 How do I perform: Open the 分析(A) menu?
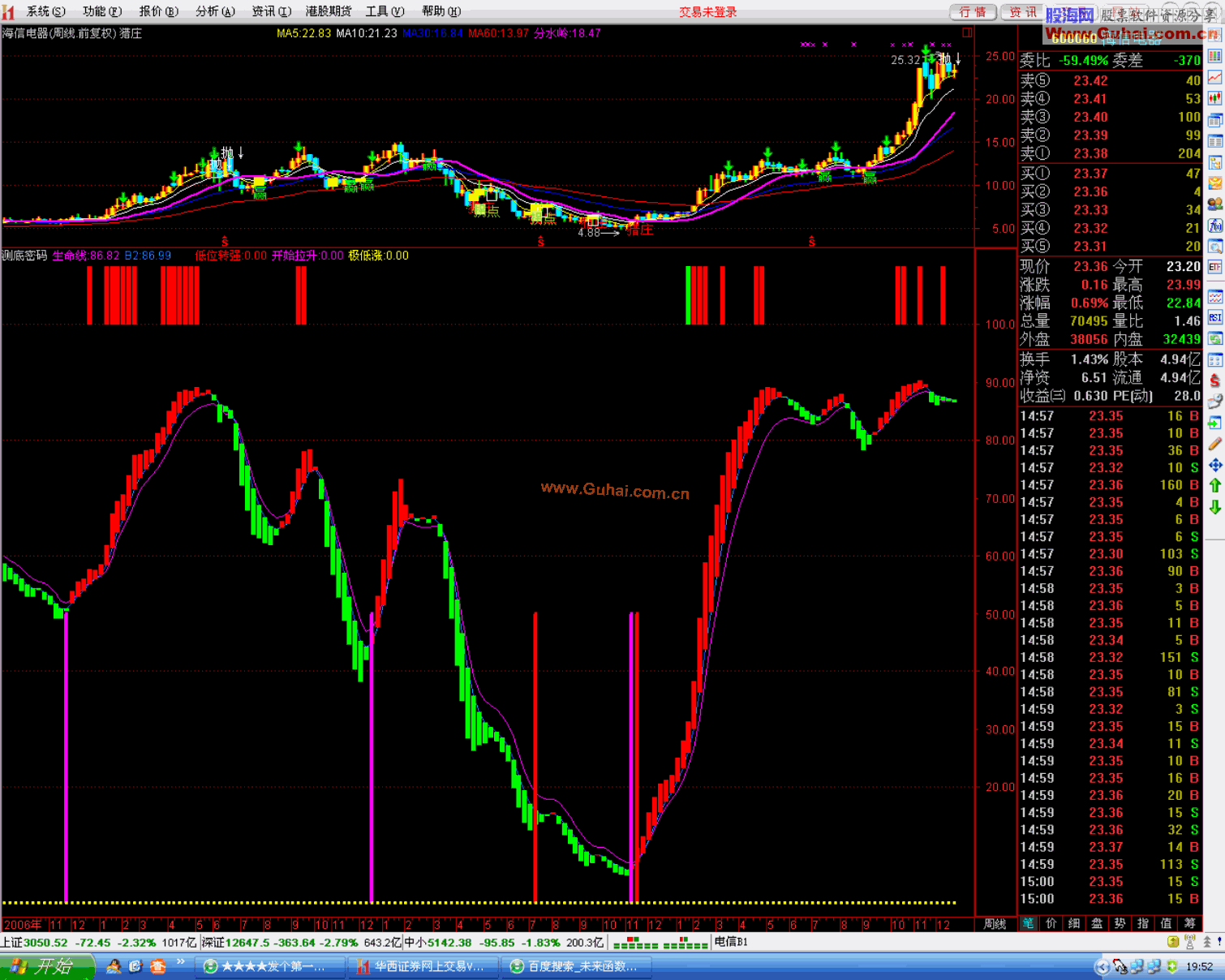tap(215, 11)
